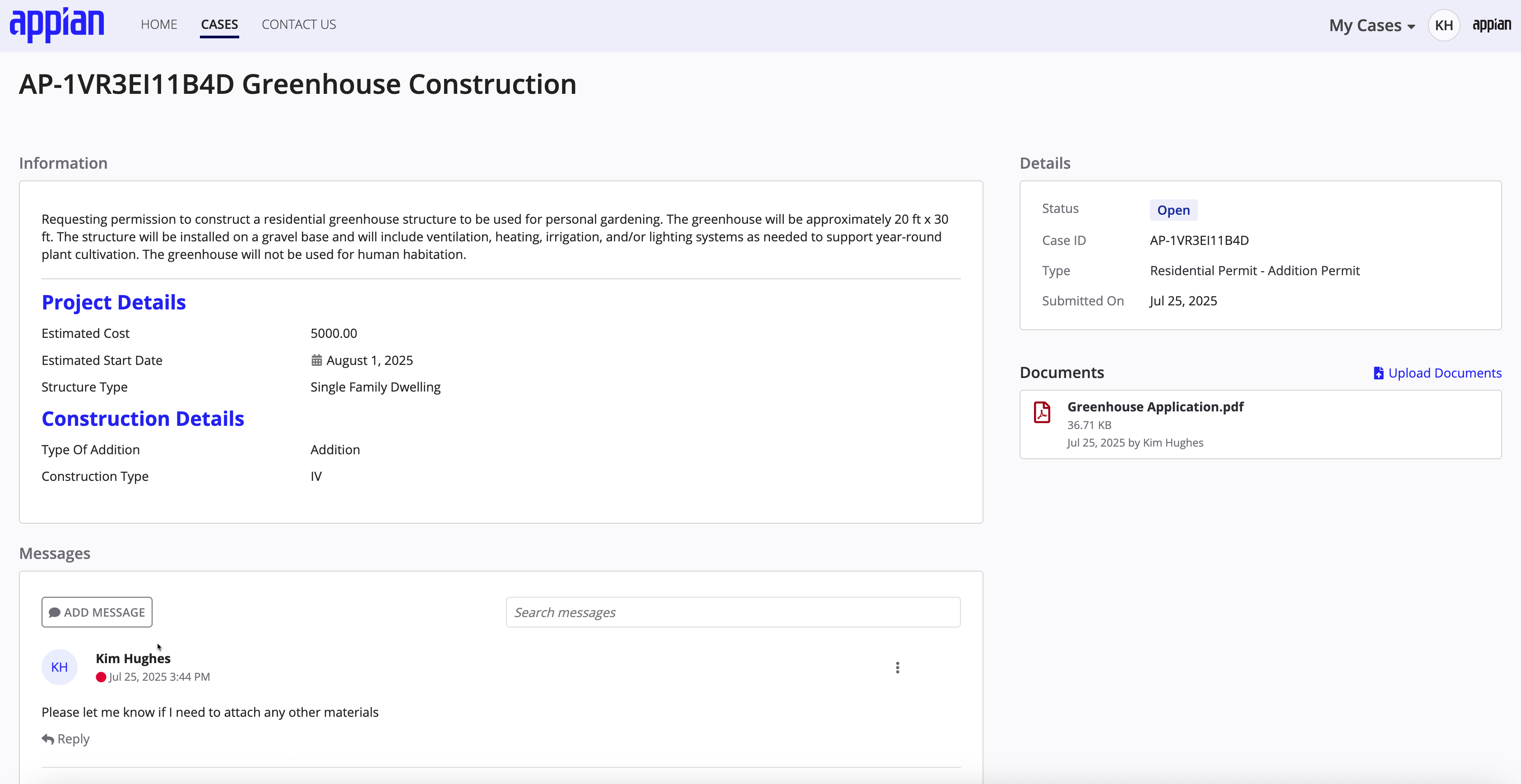Click the Project Details heading
This screenshot has width=1521, height=784.
113,302
